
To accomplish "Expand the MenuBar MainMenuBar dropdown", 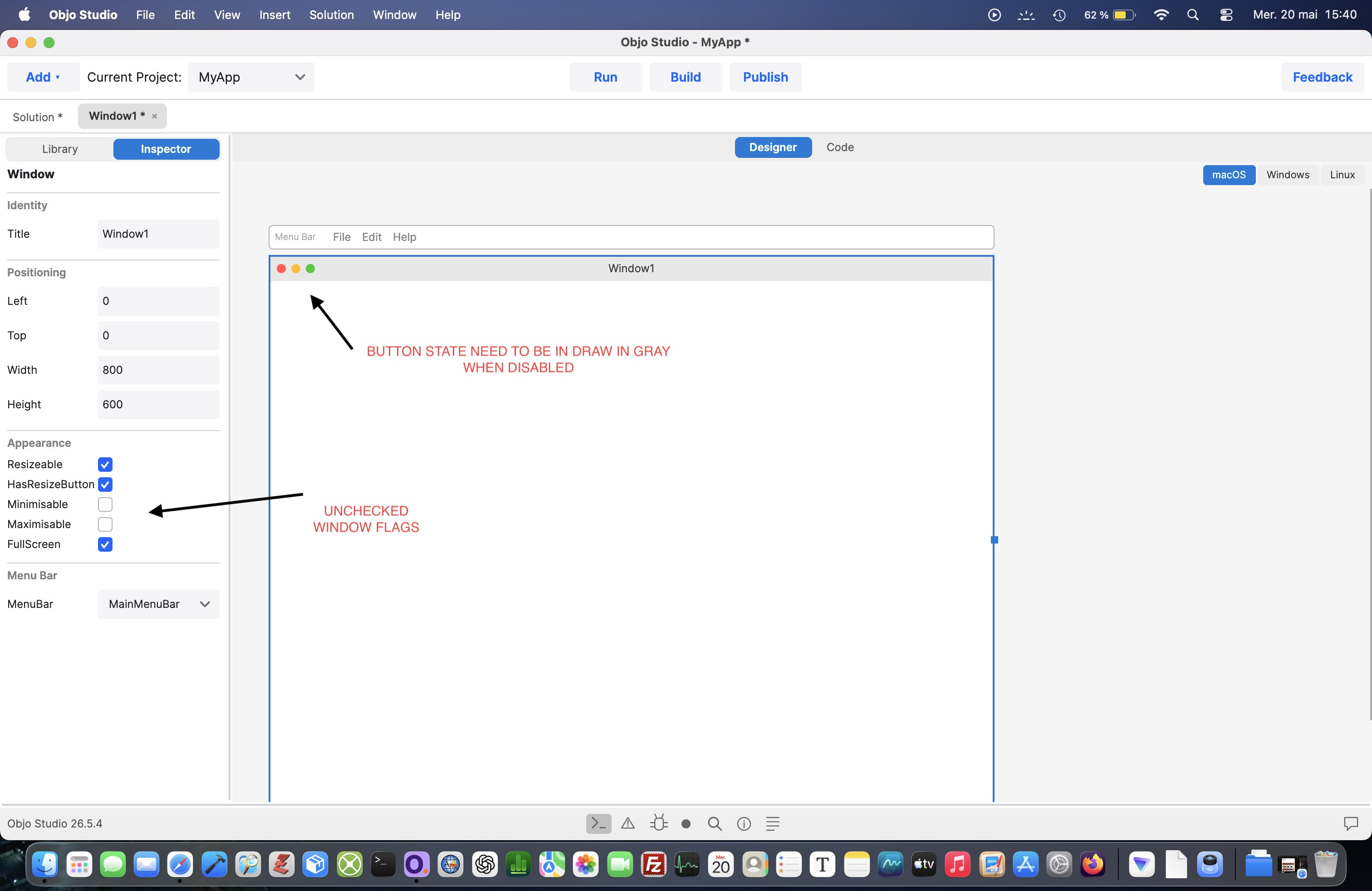I will tap(158, 604).
